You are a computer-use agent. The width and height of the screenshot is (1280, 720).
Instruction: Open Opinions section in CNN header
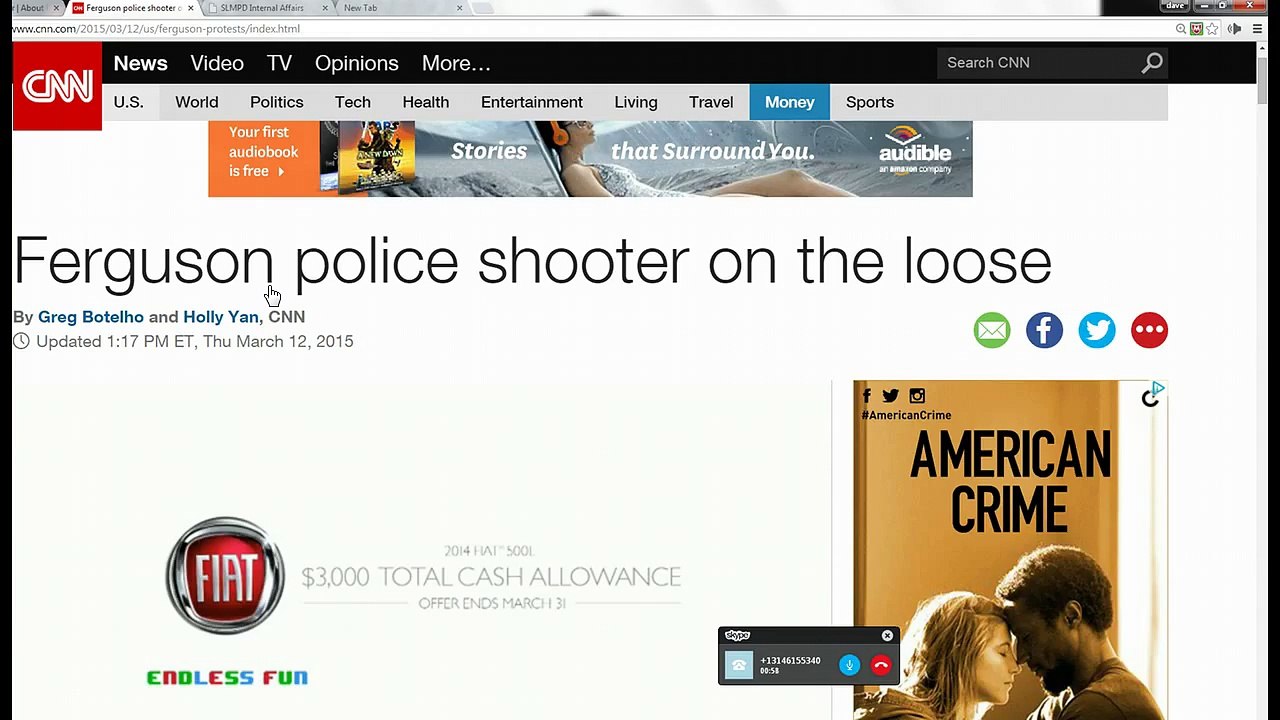[x=357, y=63]
